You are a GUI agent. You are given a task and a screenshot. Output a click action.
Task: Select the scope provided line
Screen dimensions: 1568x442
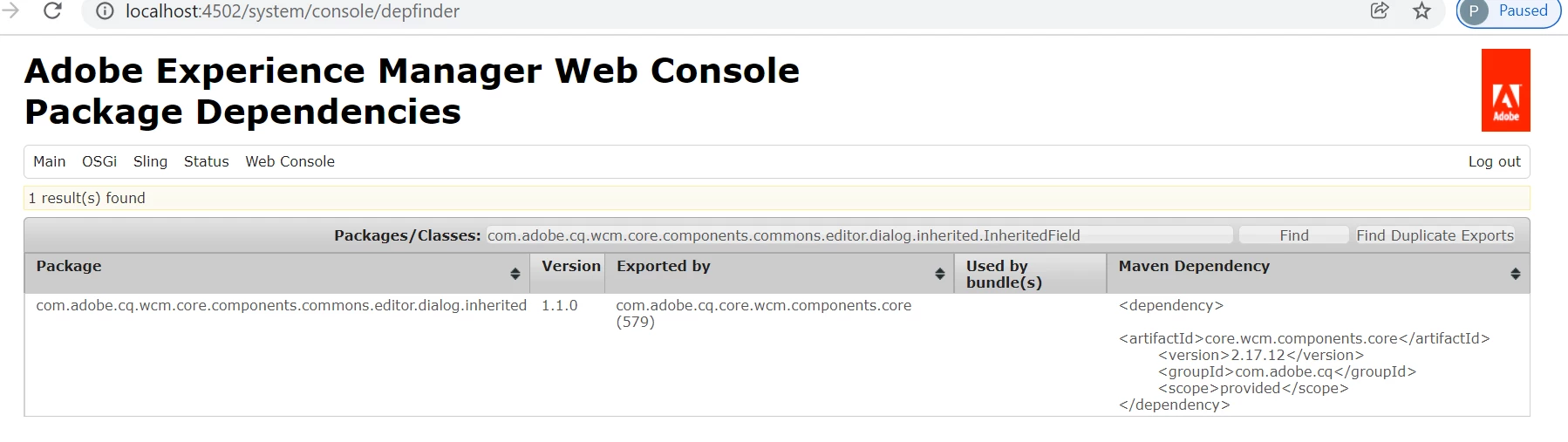pyautogui.click(x=1253, y=388)
